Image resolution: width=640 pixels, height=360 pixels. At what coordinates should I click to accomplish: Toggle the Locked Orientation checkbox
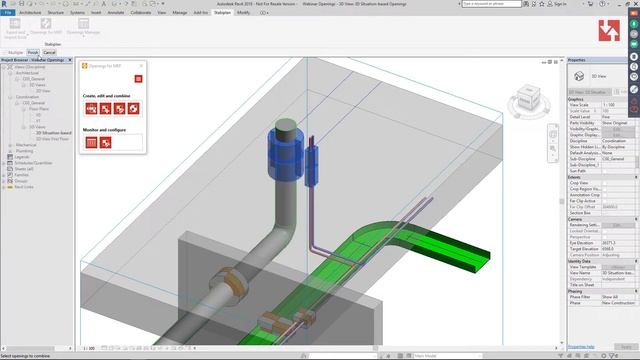605,231
